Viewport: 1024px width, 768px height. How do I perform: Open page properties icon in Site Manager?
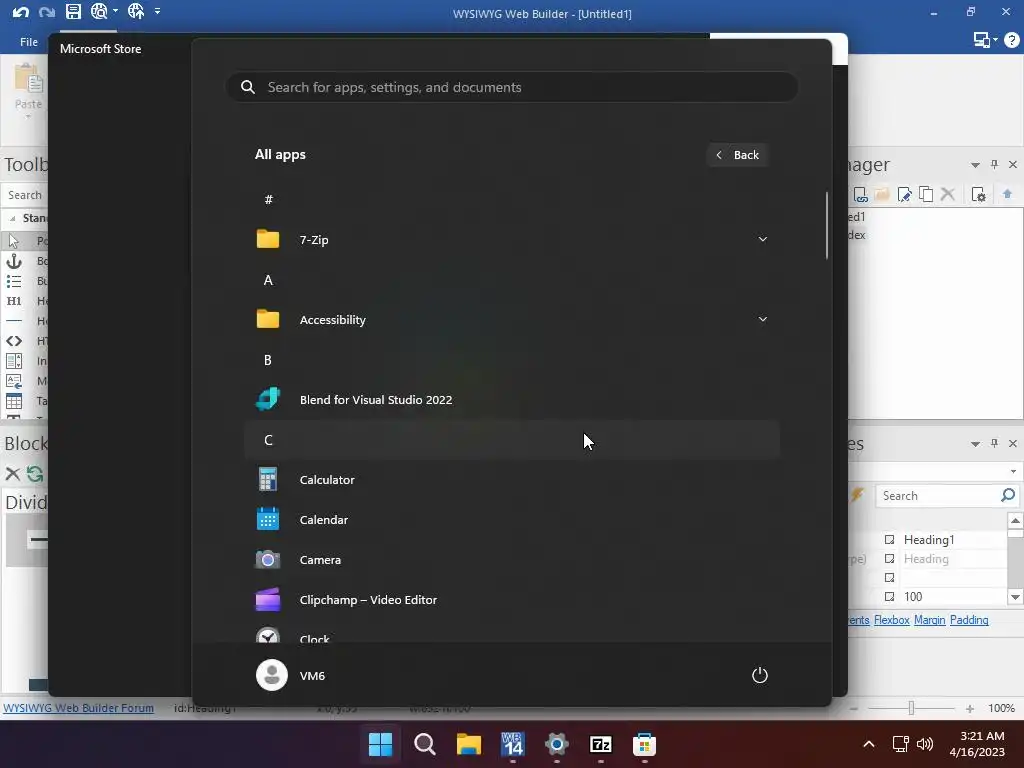[978, 195]
